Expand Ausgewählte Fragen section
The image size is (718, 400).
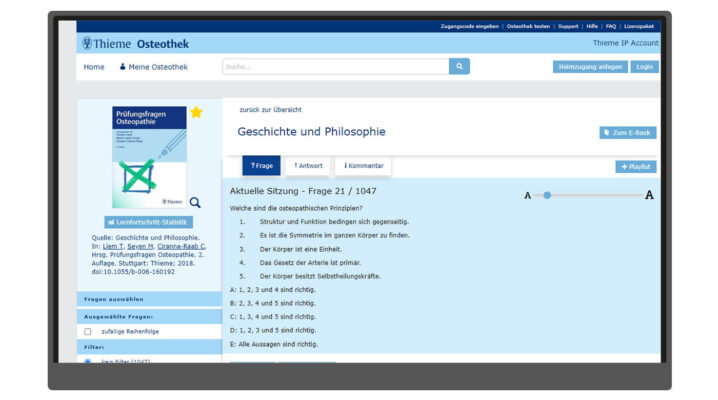[x=149, y=316]
